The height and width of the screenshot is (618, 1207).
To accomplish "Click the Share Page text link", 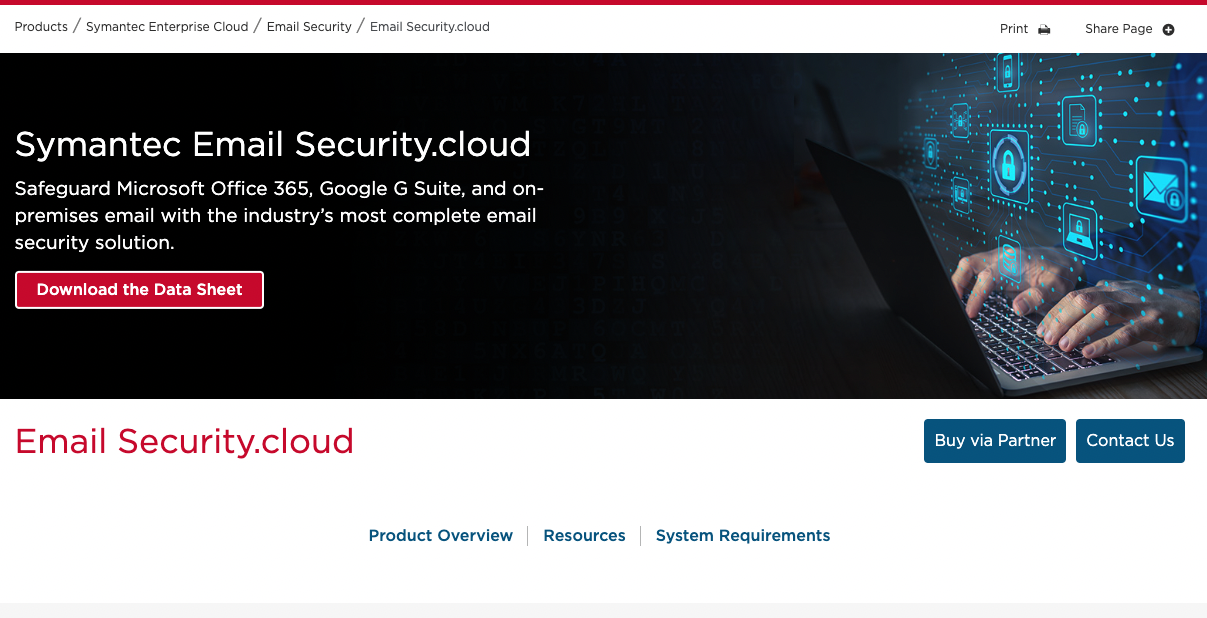I will point(1118,29).
